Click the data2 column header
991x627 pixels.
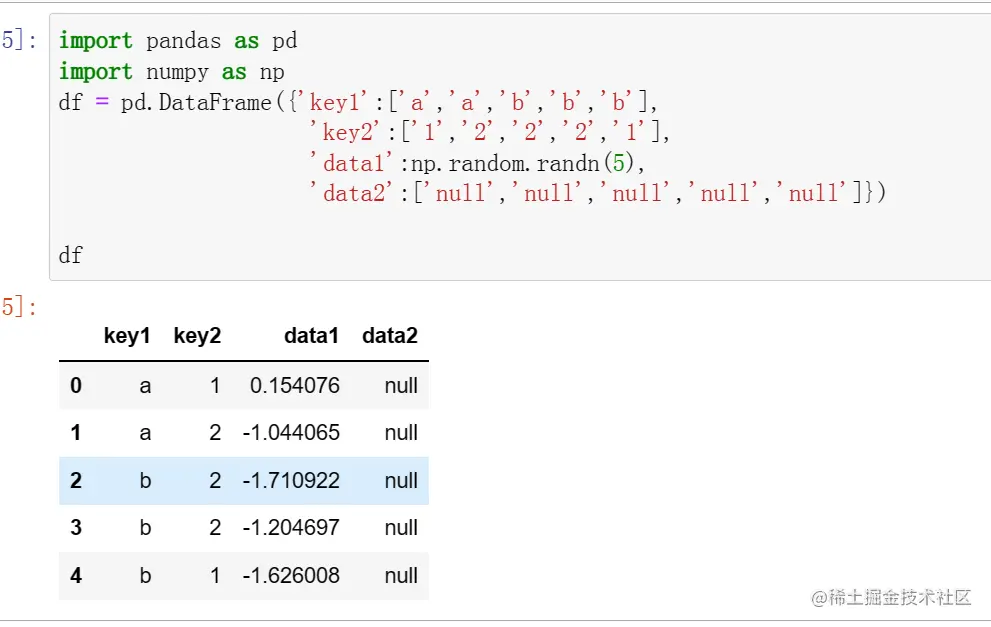[x=390, y=336]
